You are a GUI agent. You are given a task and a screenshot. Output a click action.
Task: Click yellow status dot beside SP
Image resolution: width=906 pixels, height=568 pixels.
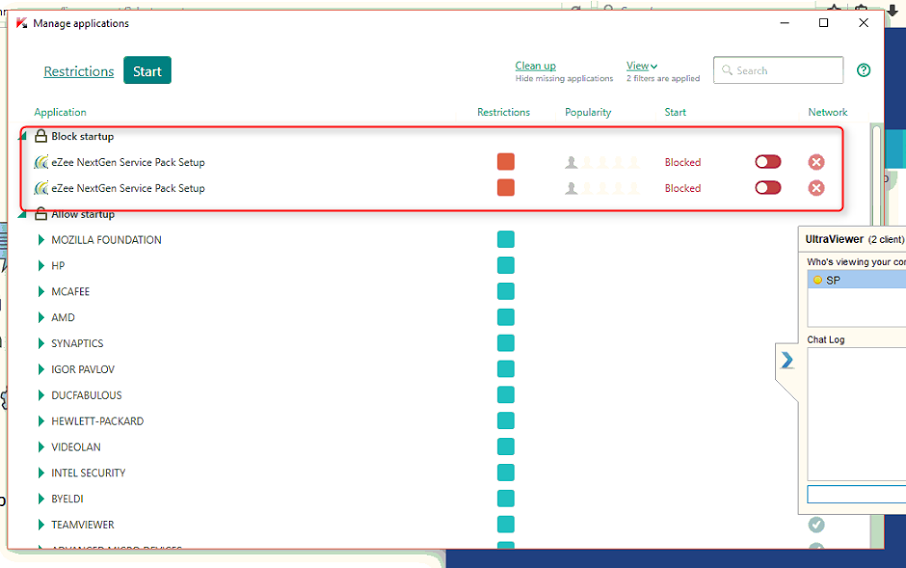[x=817, y=280]
